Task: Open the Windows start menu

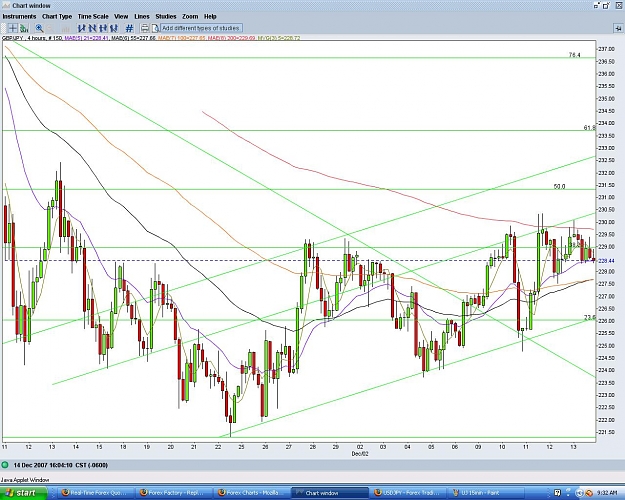Action: click(23, 493)
